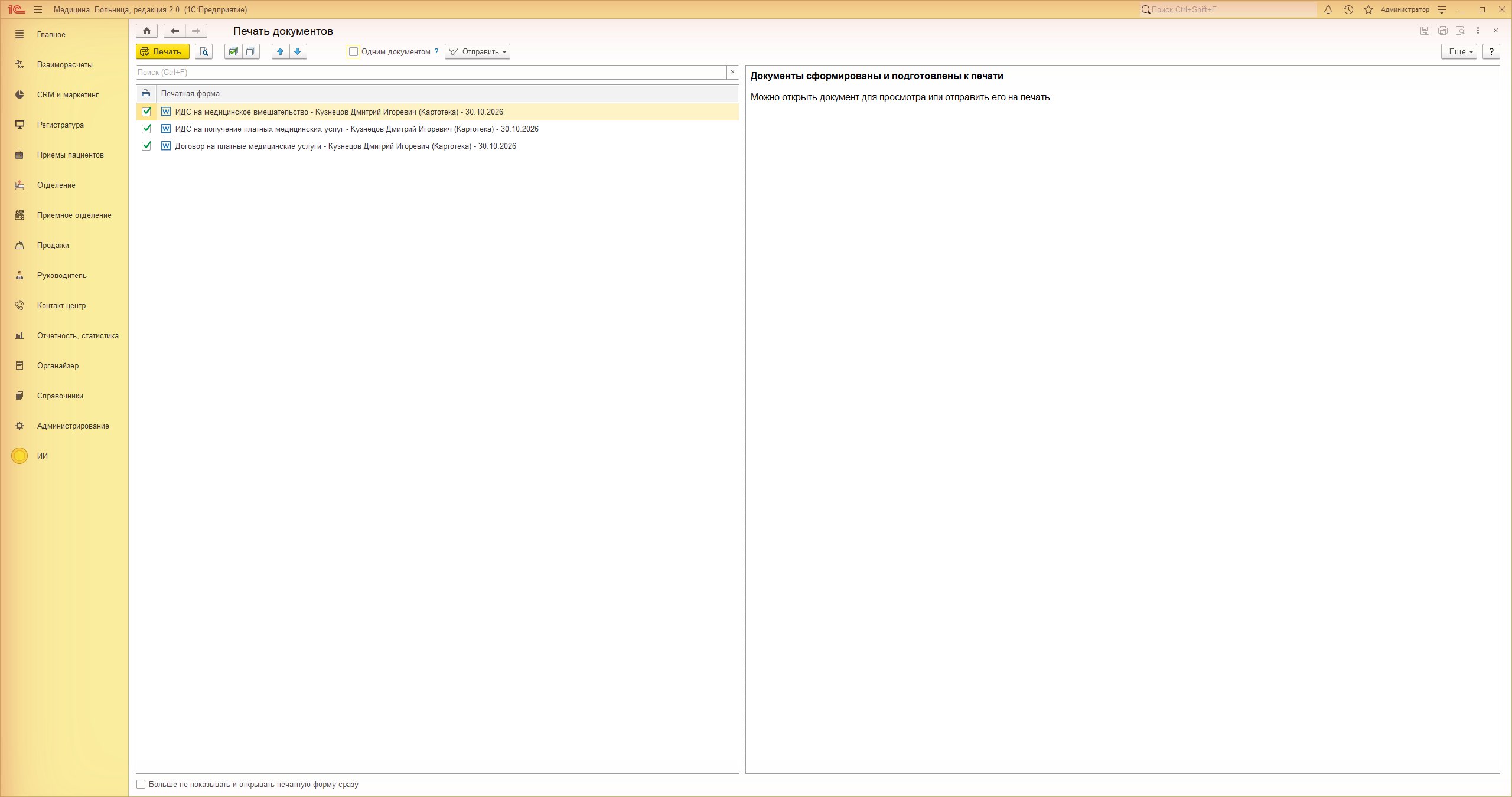Select the row ИДС на получение платных медицинских услуг
This screenshot has height=797, width=1512.
tap(438, 129)
